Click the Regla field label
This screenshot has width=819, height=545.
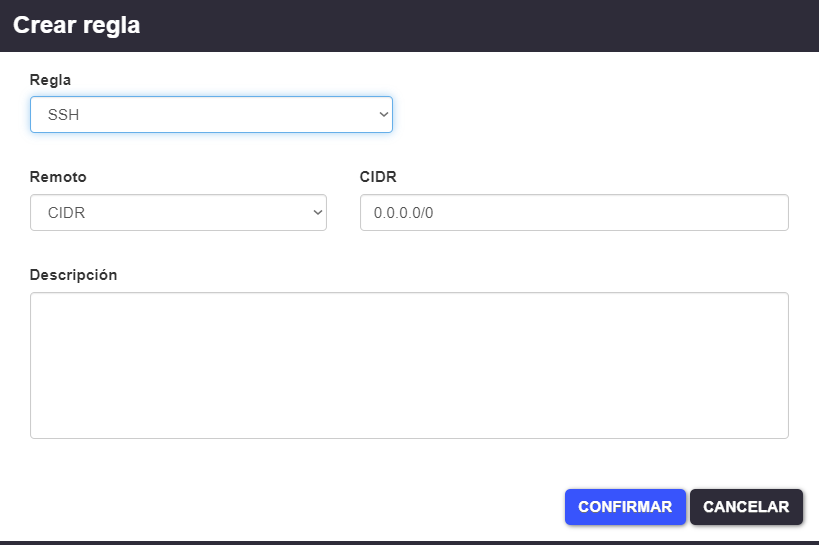[50, 79]
